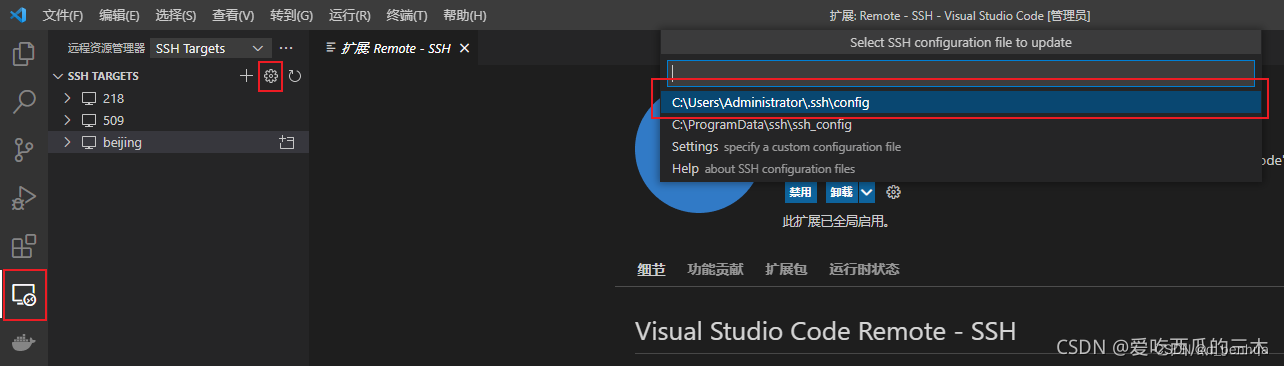Open the 终端(T) menu
Image resolution: width=1284 pixels, height=366 pixels.
406,16
